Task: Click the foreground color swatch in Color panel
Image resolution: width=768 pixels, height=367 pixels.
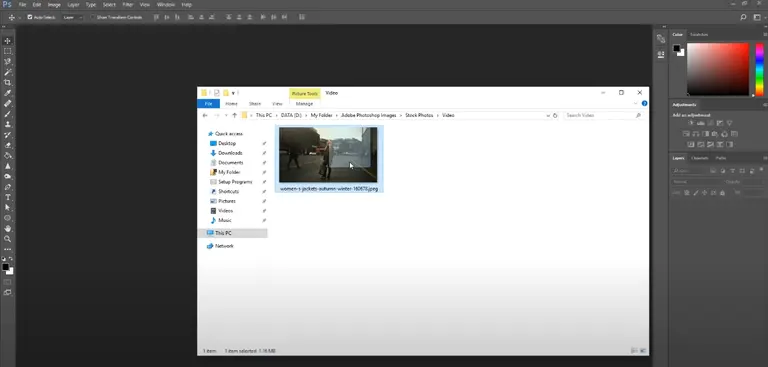Action: coord(676,48)
